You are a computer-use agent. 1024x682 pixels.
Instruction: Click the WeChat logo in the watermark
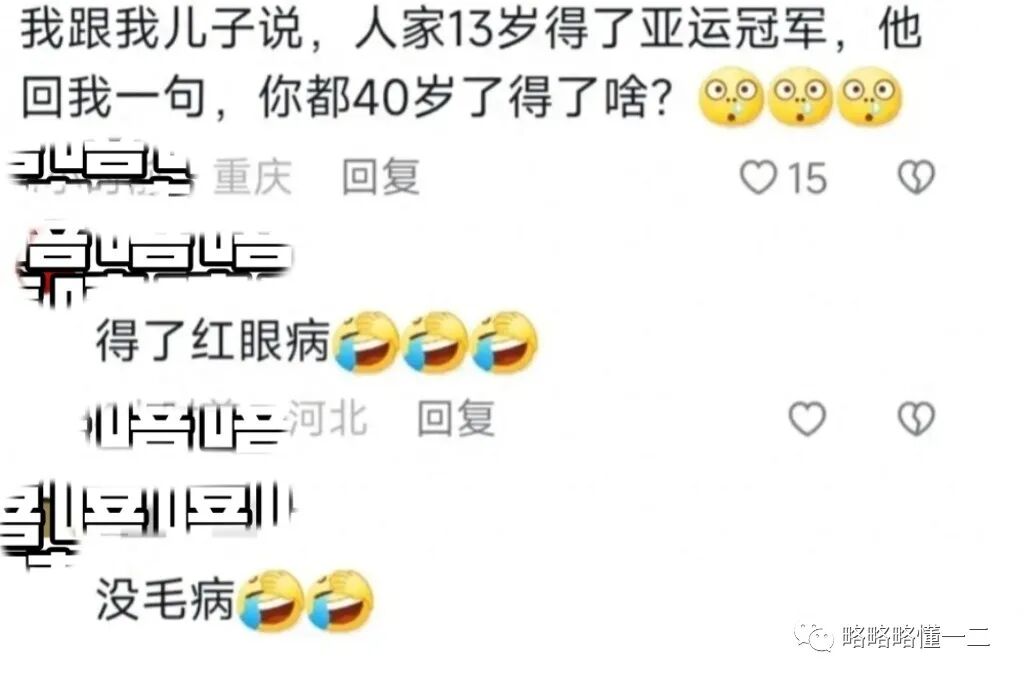[x=813, y=637]
